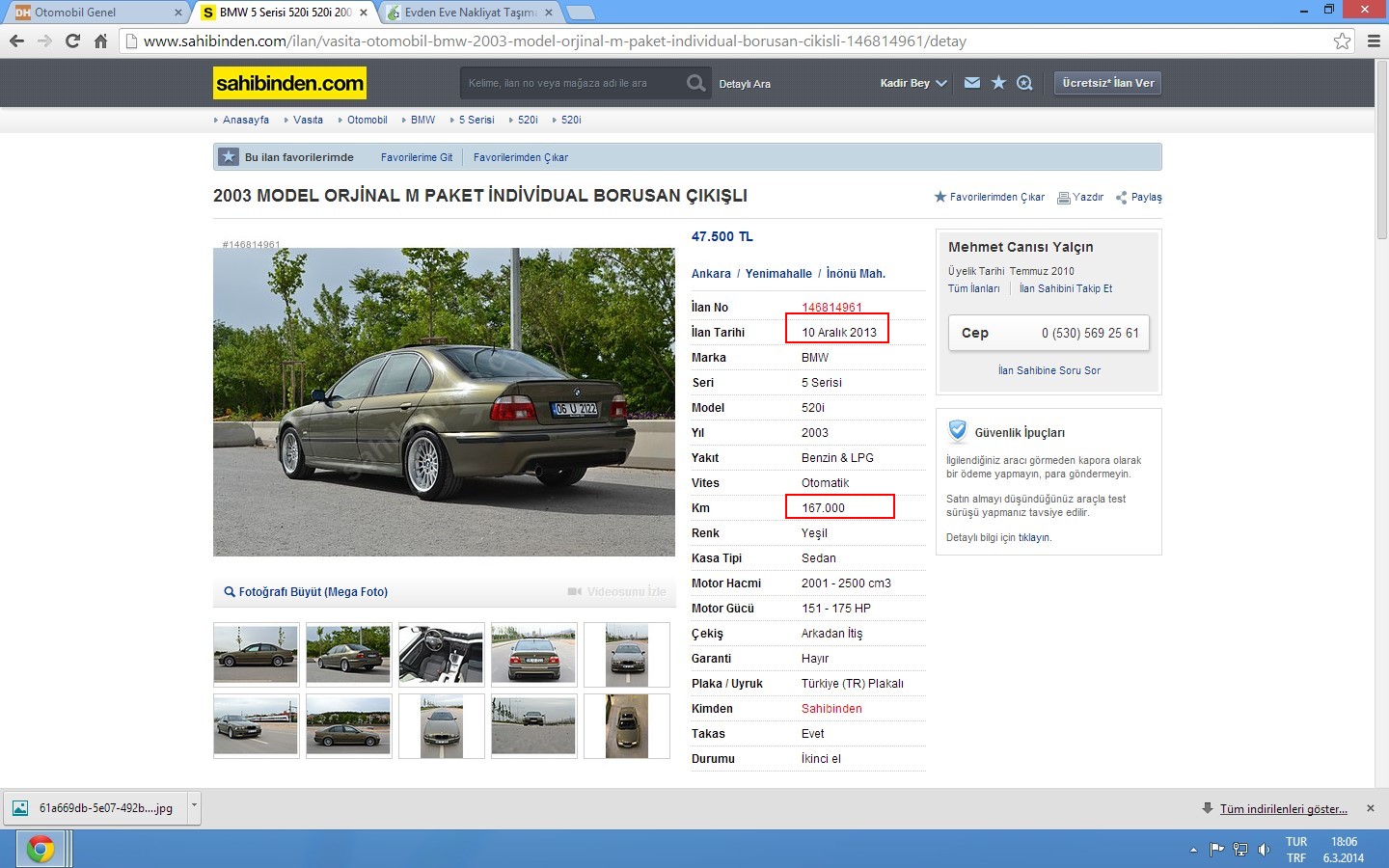
Task: Click Favorilerimden Çıkar in the favorites bar
Action: pyautogui.click(x=521, y=157)
